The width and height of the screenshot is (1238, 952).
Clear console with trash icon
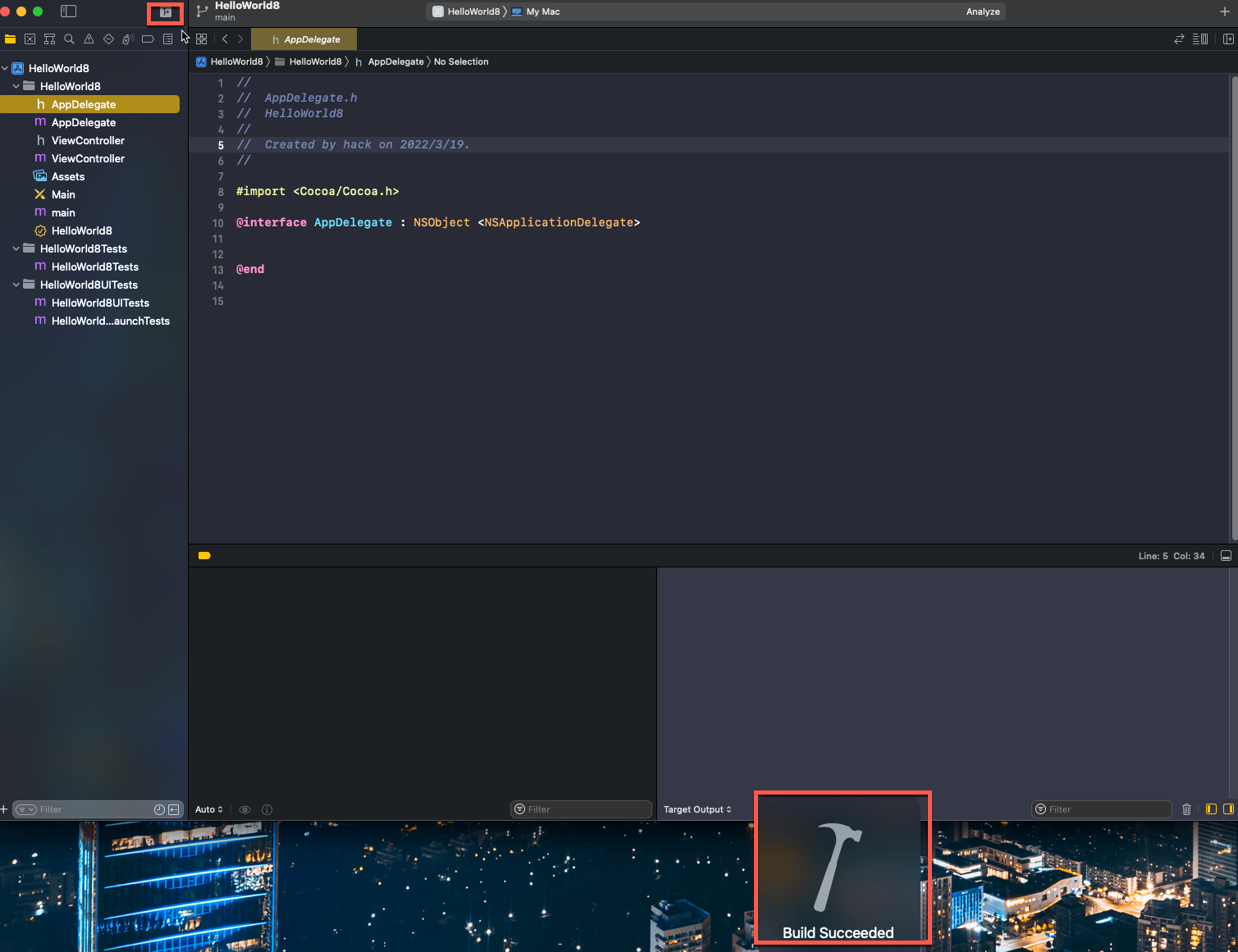click(1186, 809)
